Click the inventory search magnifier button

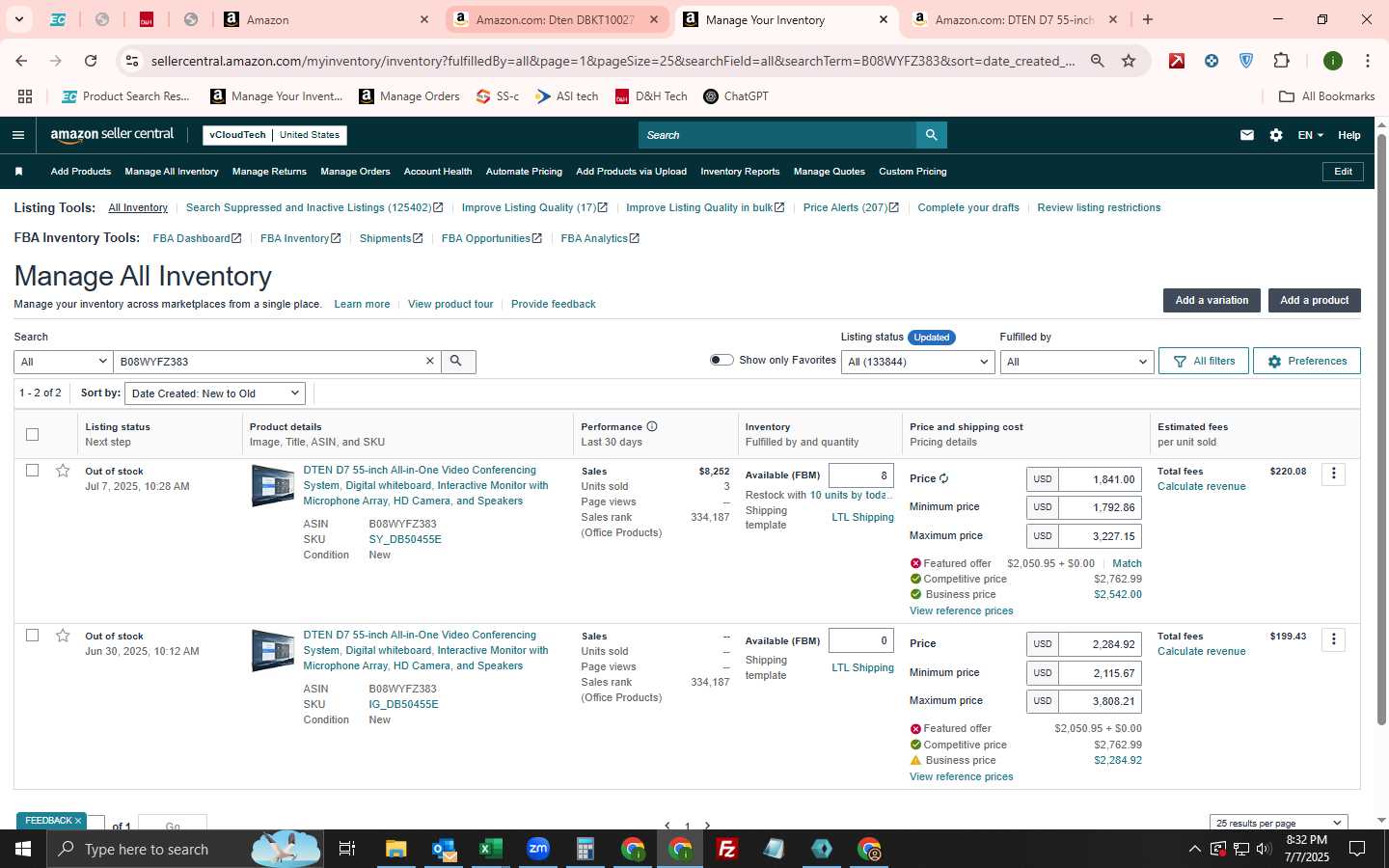457,361
